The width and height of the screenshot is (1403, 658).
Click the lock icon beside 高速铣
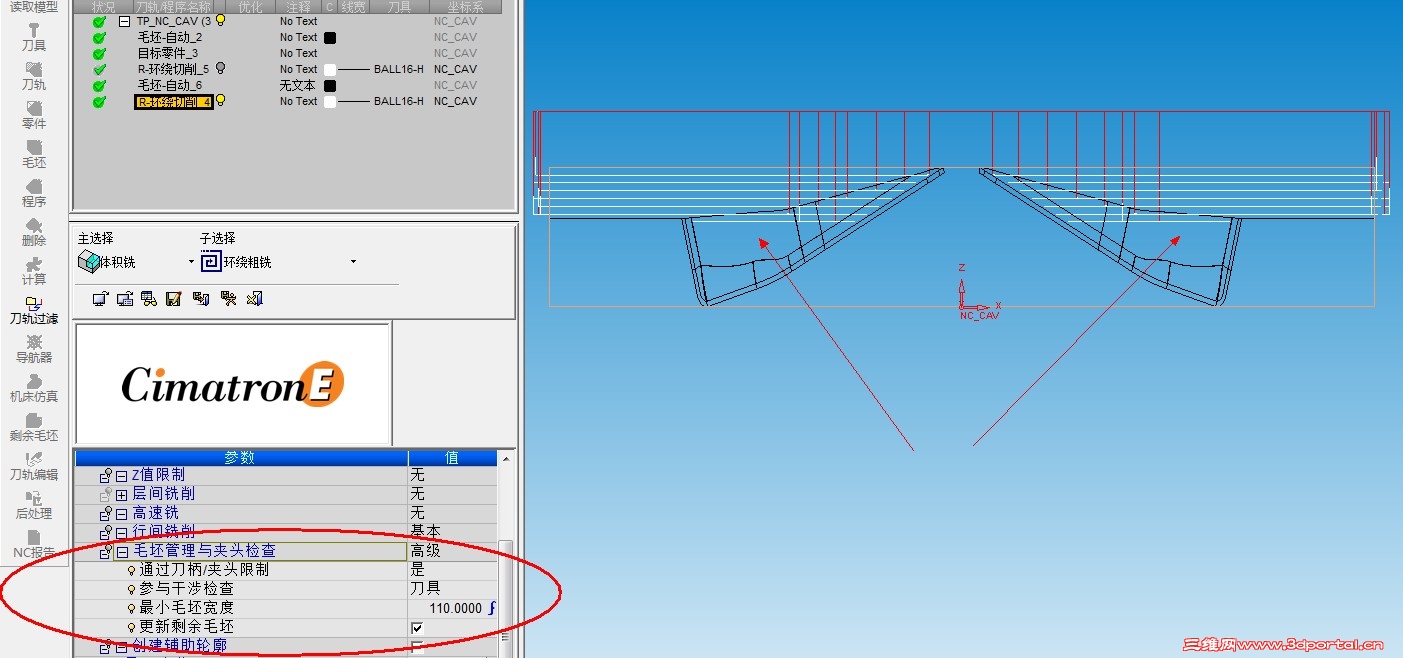click(x=105, y=513)
